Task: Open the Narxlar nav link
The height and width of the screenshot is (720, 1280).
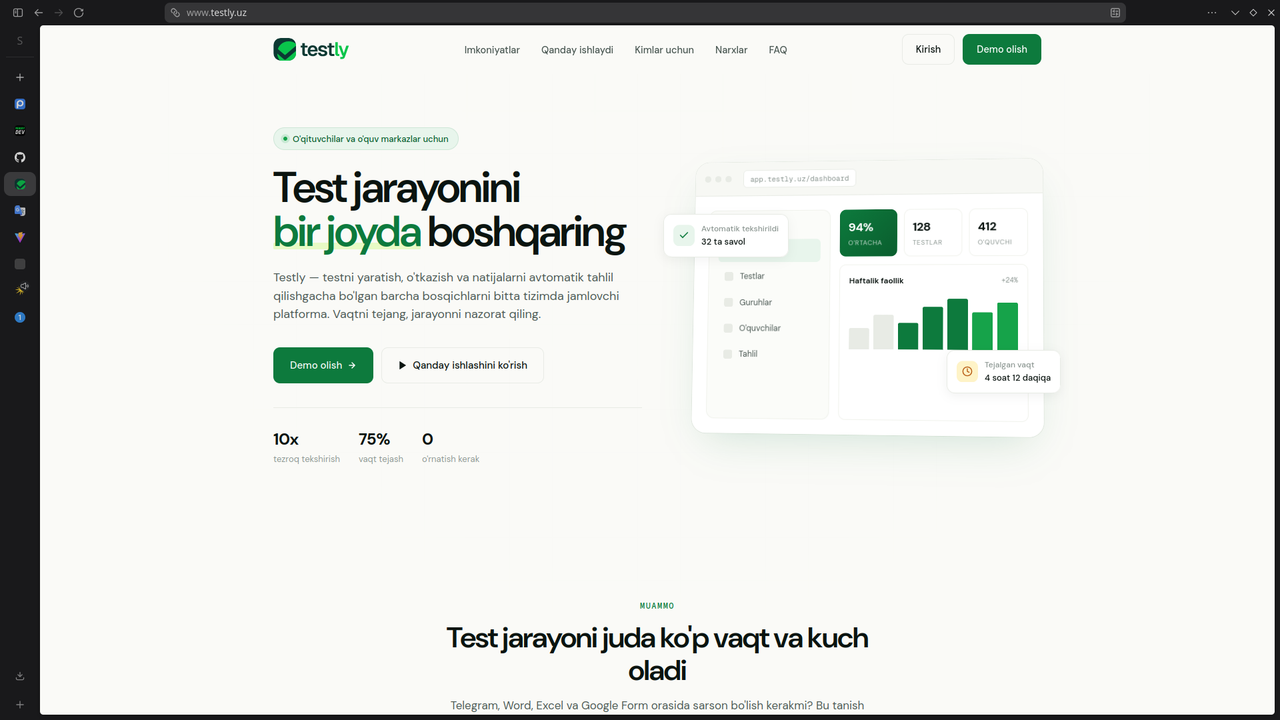Action: coord(731,50)
